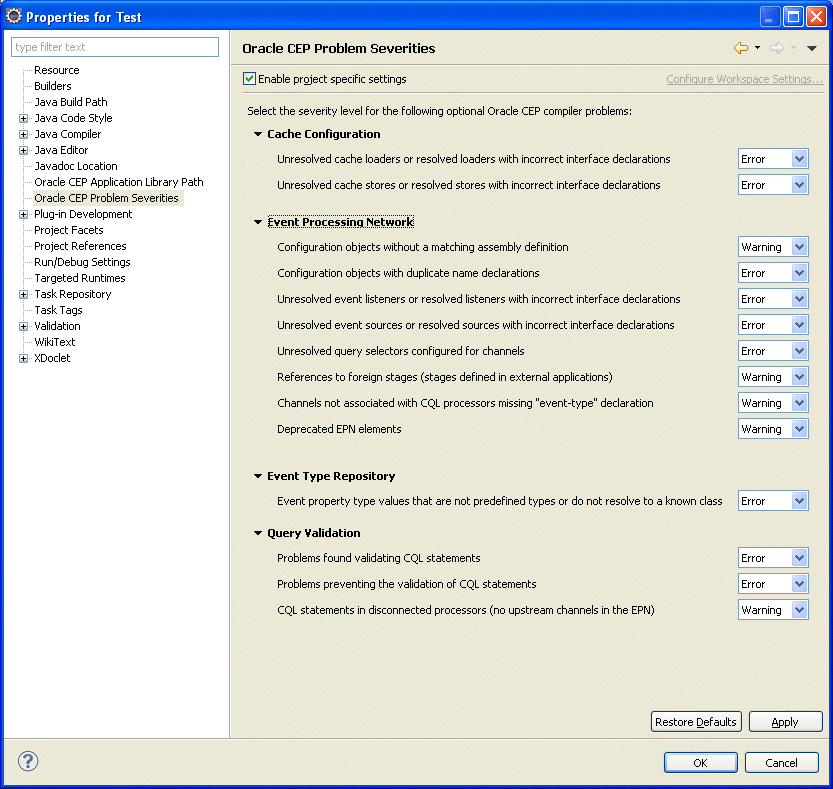Screen dimensions: 833x789
Task: Expand the Java Code Style node
Action: pos(23,118)
